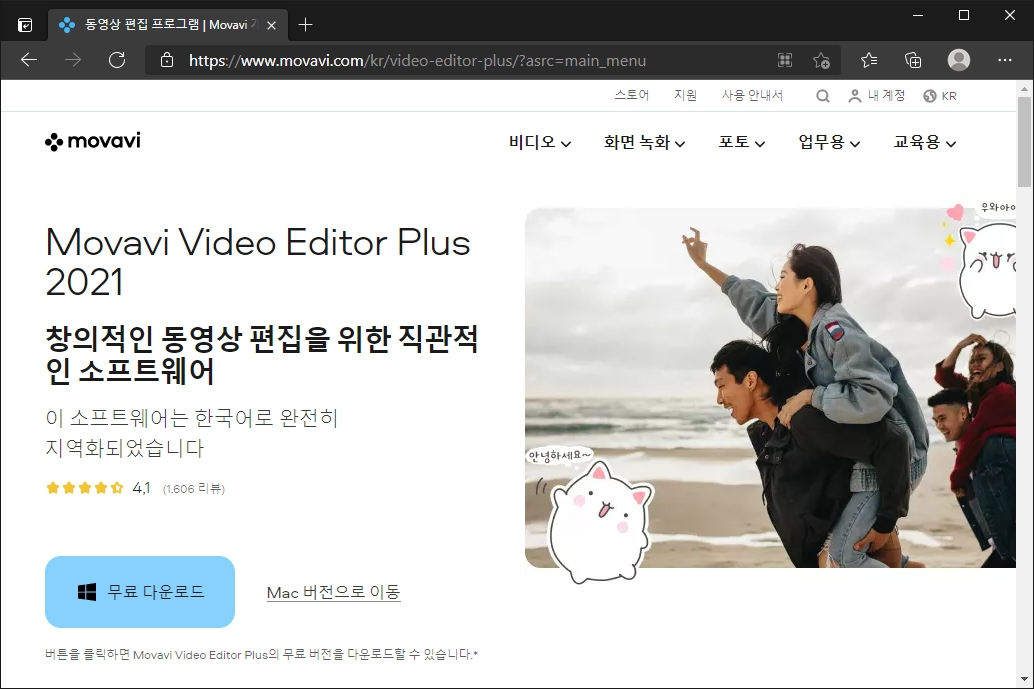Click the 4,1 rating value
Image resolution: width=1034 pixels, height=689 pixels.
tap(141, 488)
